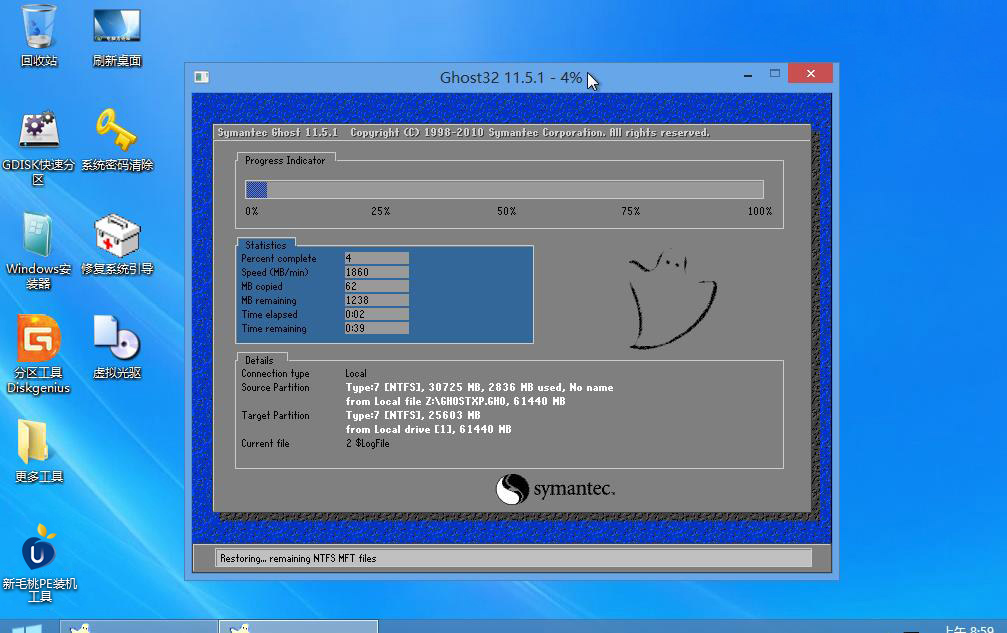
Task: Click the source partition 30725 MB text line
Action: pyautogui.click(x=479, y=387)
